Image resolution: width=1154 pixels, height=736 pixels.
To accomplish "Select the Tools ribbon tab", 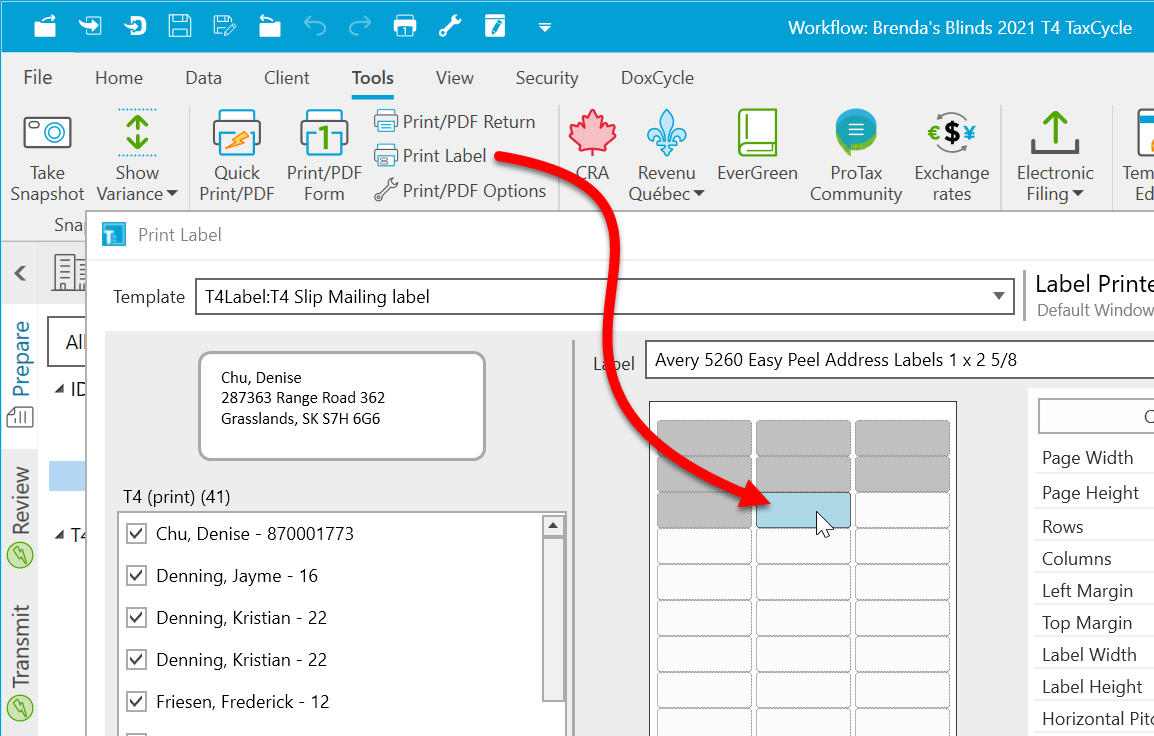I will 372,78.
